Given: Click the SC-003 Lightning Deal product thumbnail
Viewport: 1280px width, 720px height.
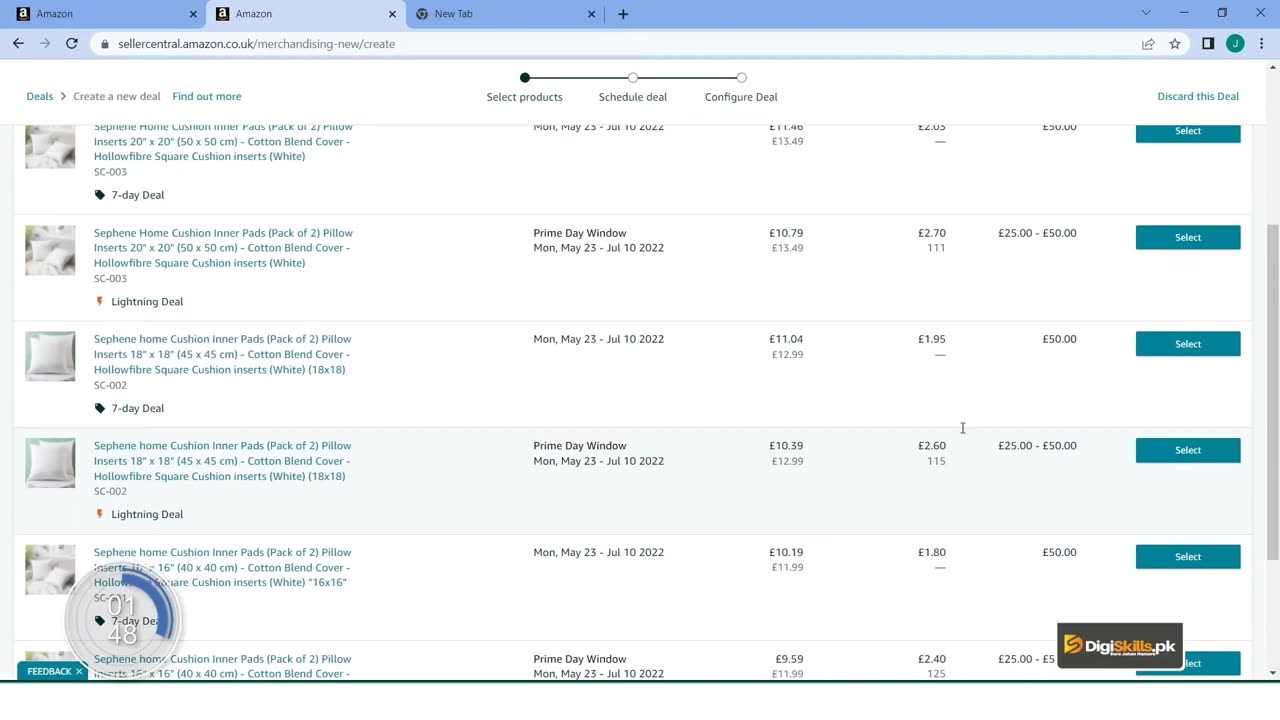Looking at the screenshot, I should 50,250.
